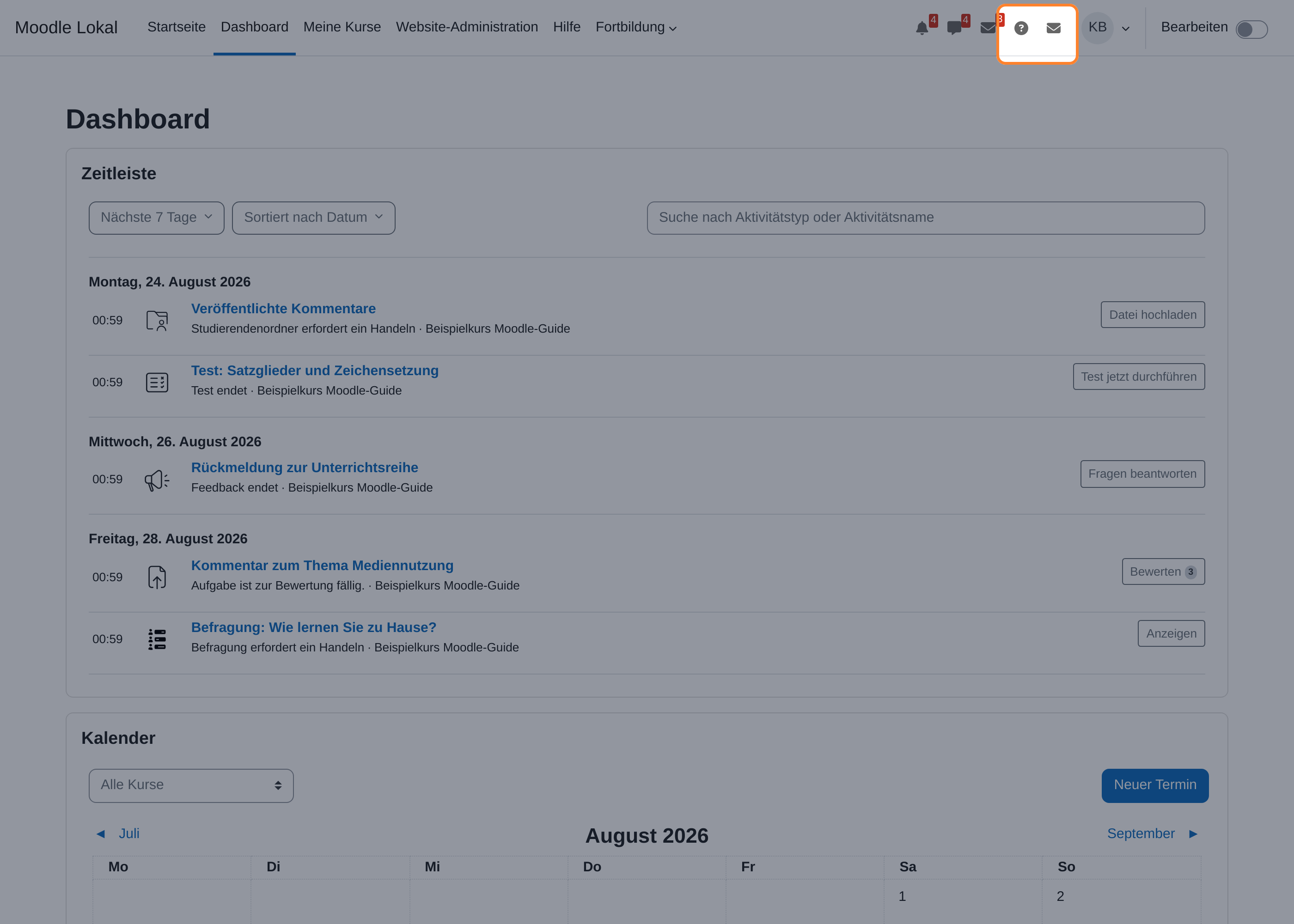Open Rückmeldung zur Unterrichtsreihe link
Screen dimensions: 1294x924
(305, 468)
